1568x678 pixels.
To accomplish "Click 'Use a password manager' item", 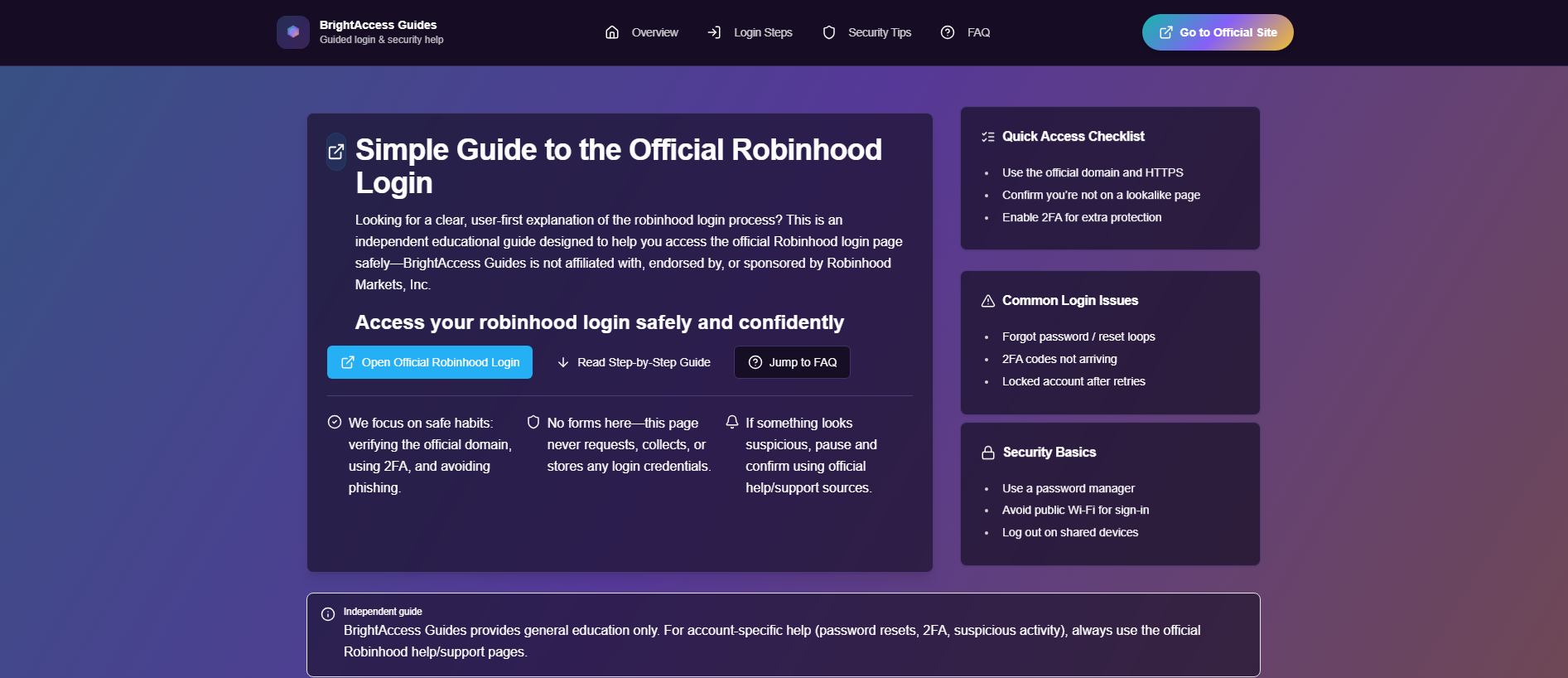I will pyautogui.click(x=1069, y=488).
